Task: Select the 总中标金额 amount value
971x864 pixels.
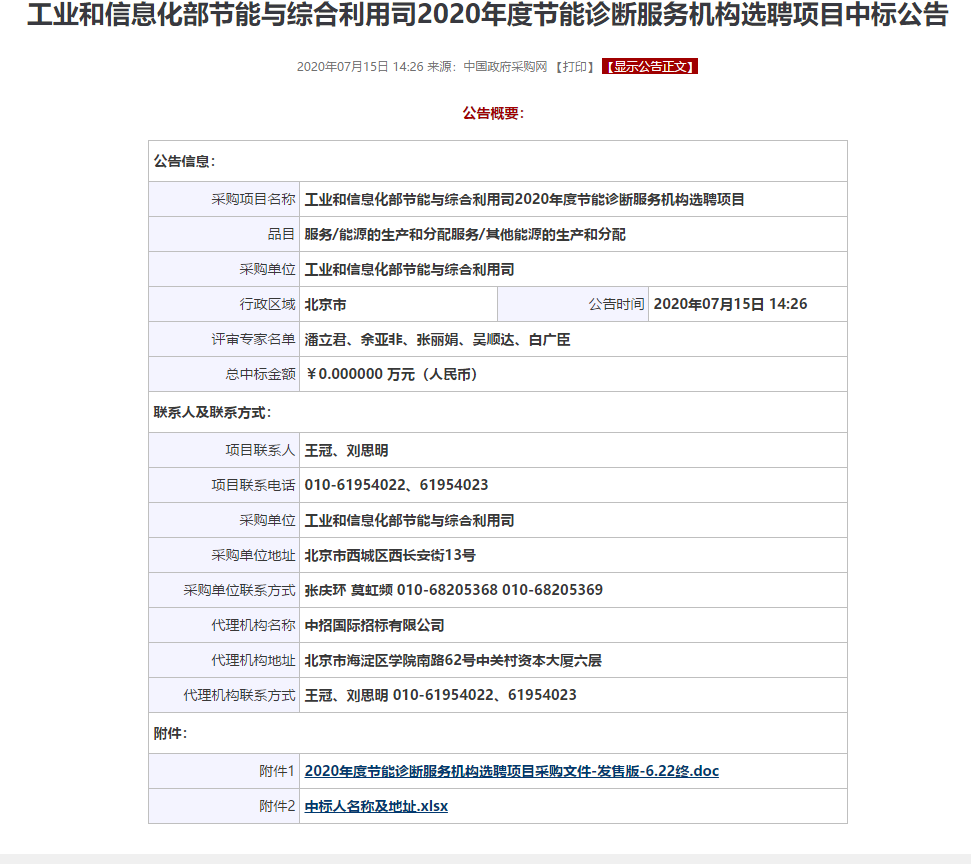Action: click(x=391, y=375)
